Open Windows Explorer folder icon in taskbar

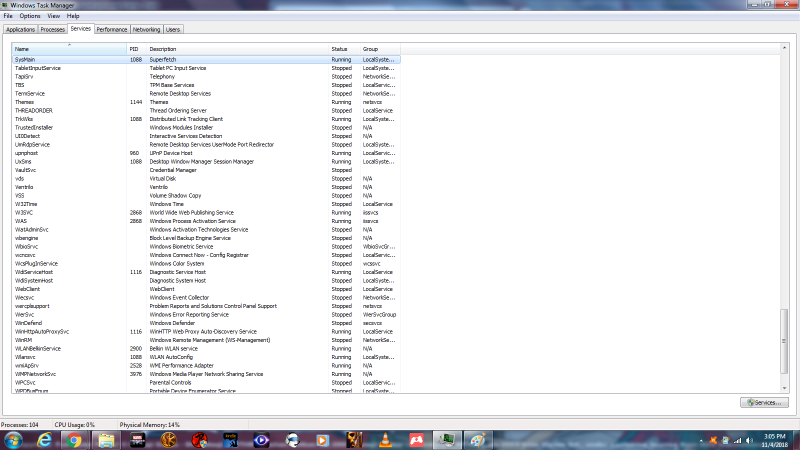click(x=106, y=440)
